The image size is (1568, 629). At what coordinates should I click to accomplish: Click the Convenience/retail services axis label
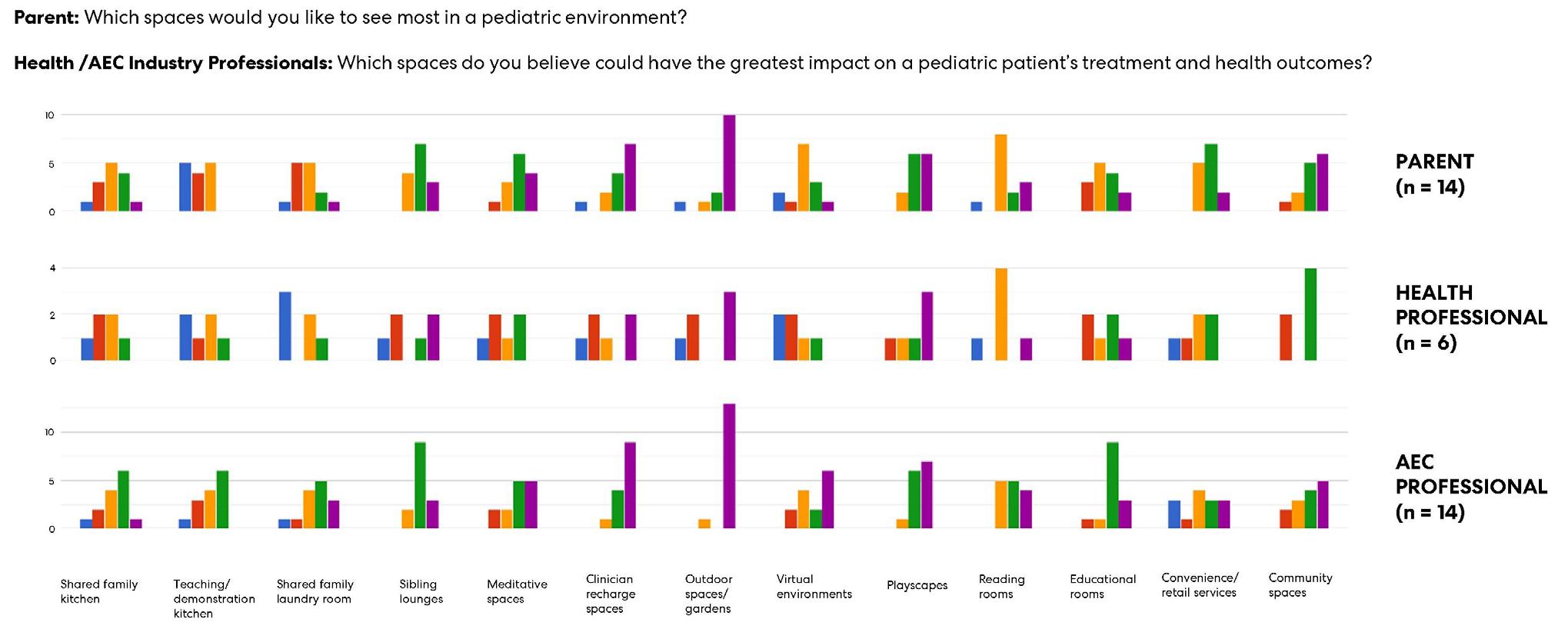coord(1199,585)
